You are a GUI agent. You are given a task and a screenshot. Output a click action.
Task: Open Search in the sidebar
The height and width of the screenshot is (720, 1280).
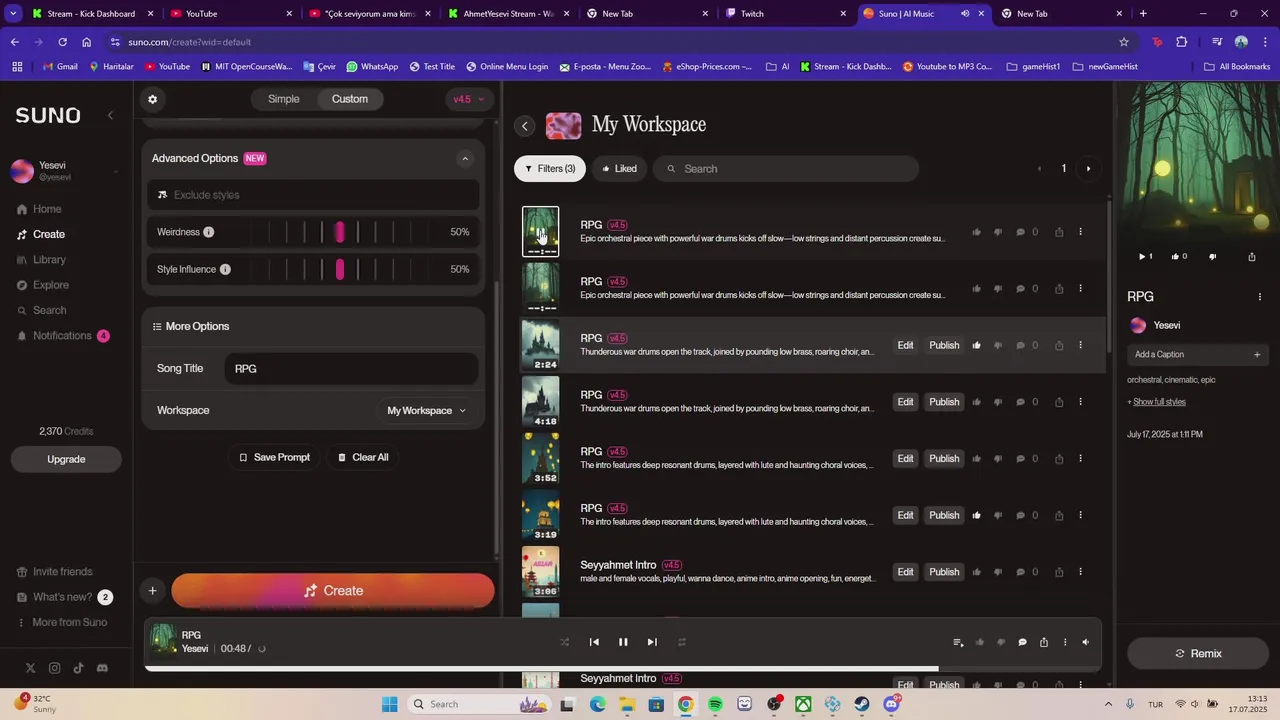click(x=49, y=310)
